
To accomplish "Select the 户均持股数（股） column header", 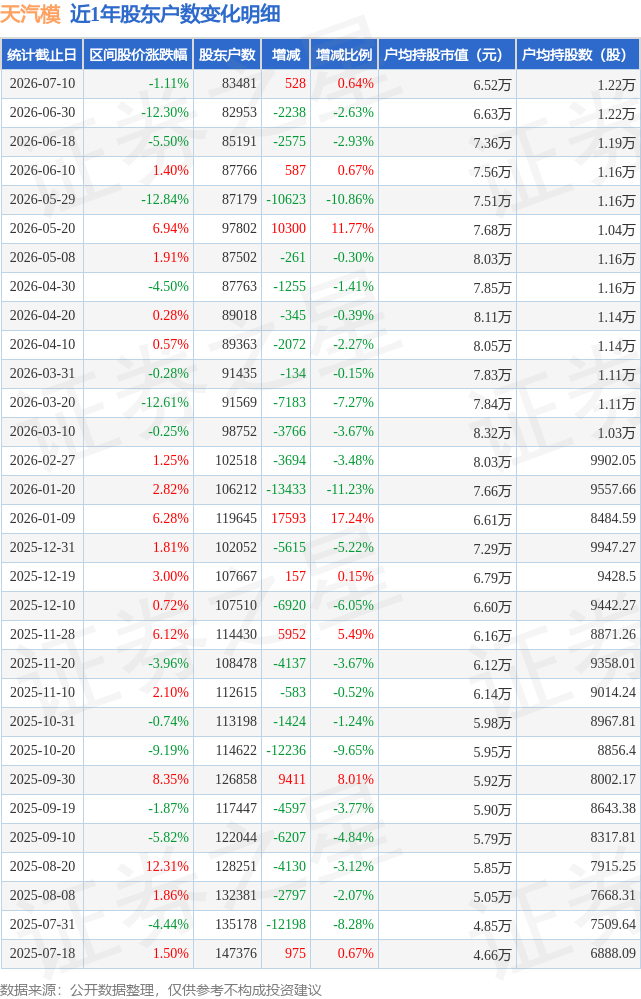I will [578, 55].
